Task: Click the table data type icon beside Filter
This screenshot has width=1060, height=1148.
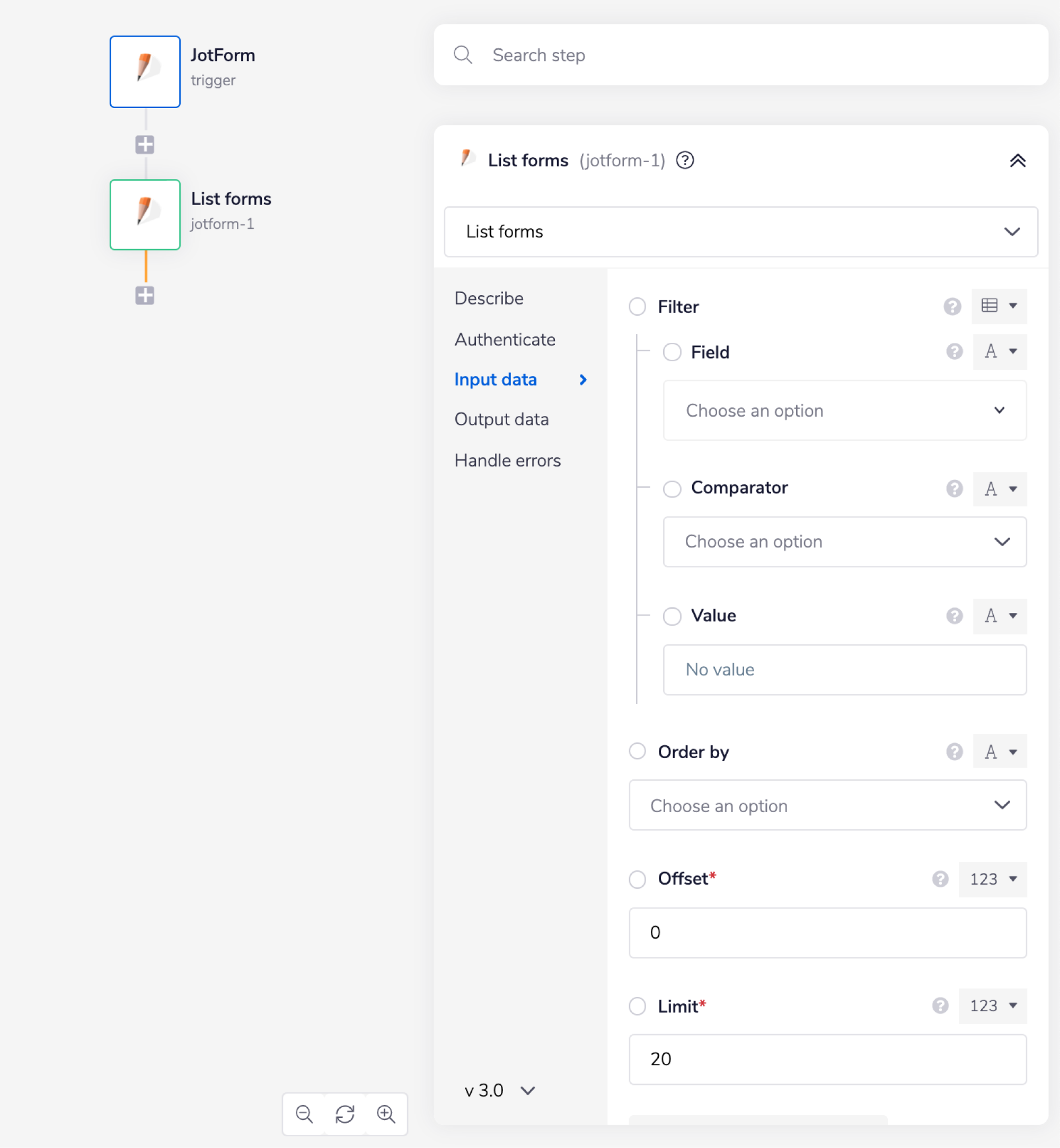Action: [993, 306]
